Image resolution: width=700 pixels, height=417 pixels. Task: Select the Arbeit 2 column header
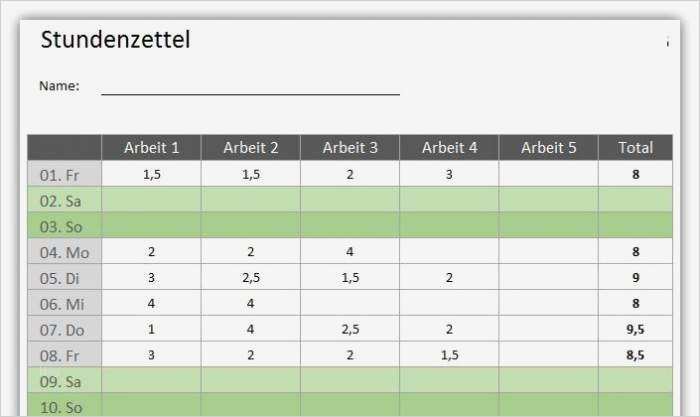point(250,148)
